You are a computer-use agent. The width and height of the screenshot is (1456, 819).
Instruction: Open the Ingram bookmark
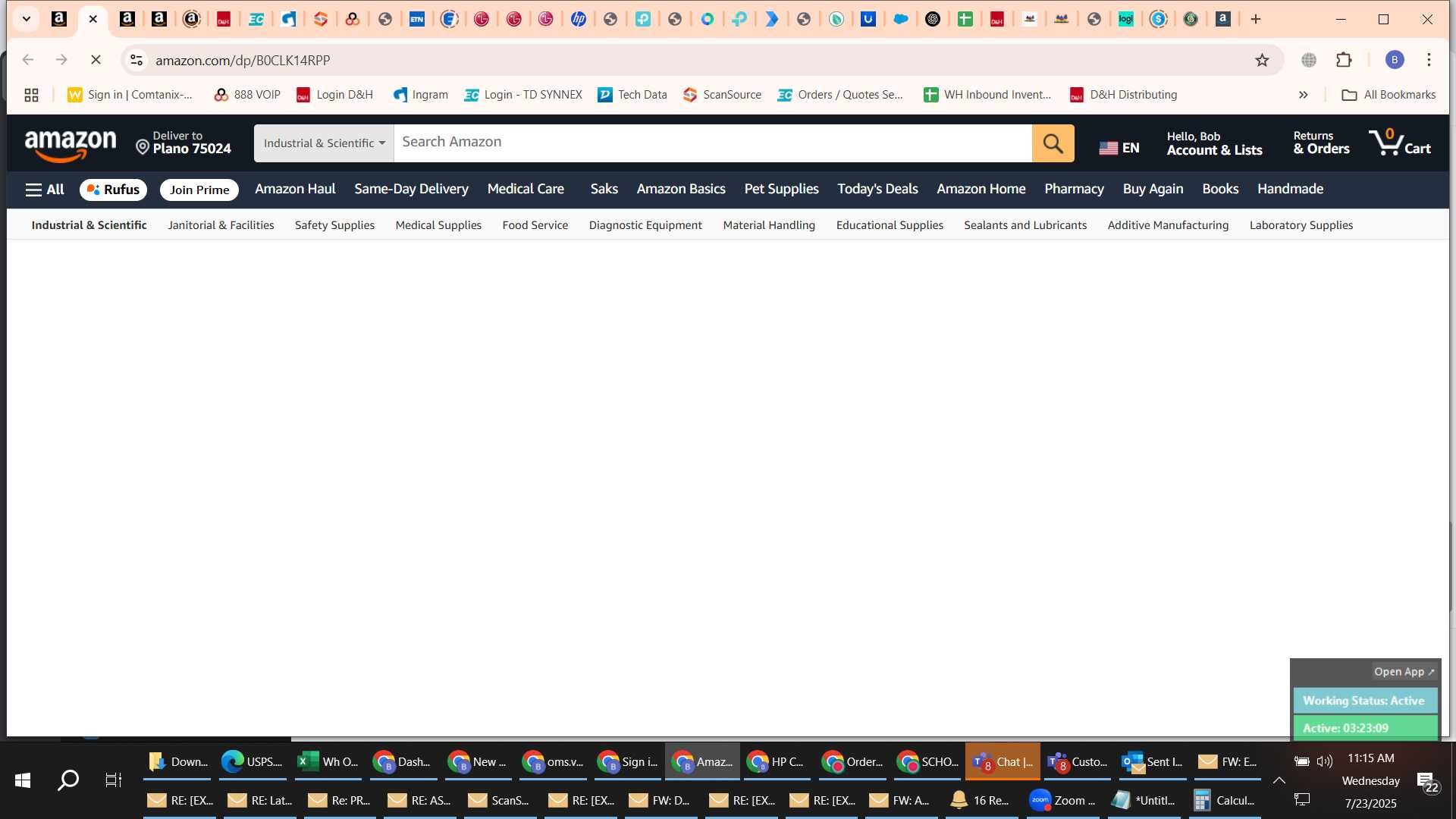point(421,95)
